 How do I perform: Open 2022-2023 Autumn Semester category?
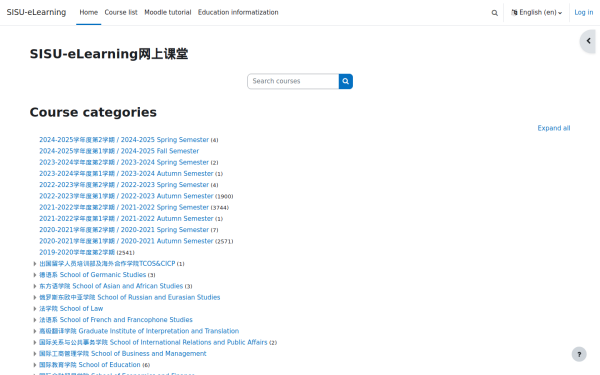126,196
